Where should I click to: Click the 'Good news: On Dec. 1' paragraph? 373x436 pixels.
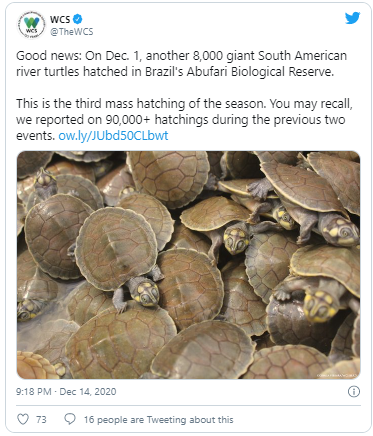[182, 63]
